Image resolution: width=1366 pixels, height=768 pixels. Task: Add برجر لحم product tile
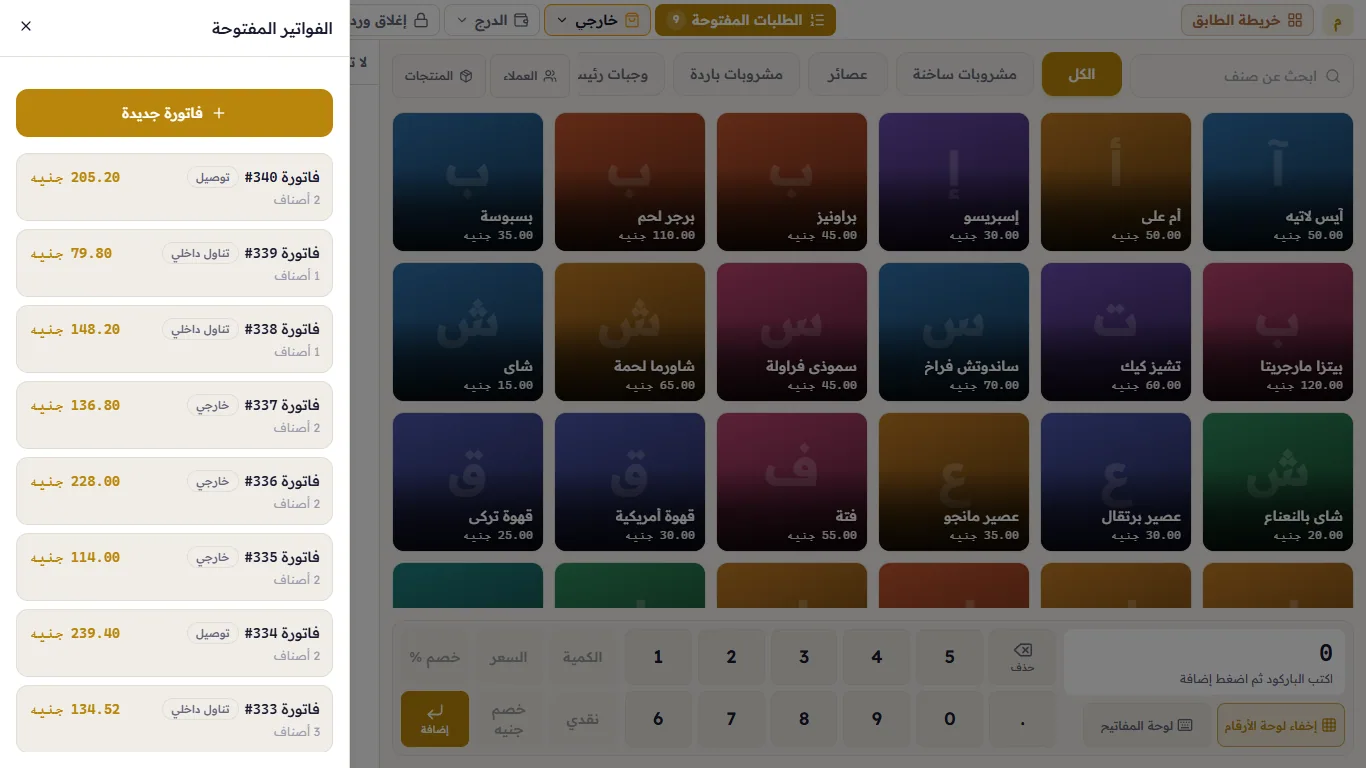[630, 182]
